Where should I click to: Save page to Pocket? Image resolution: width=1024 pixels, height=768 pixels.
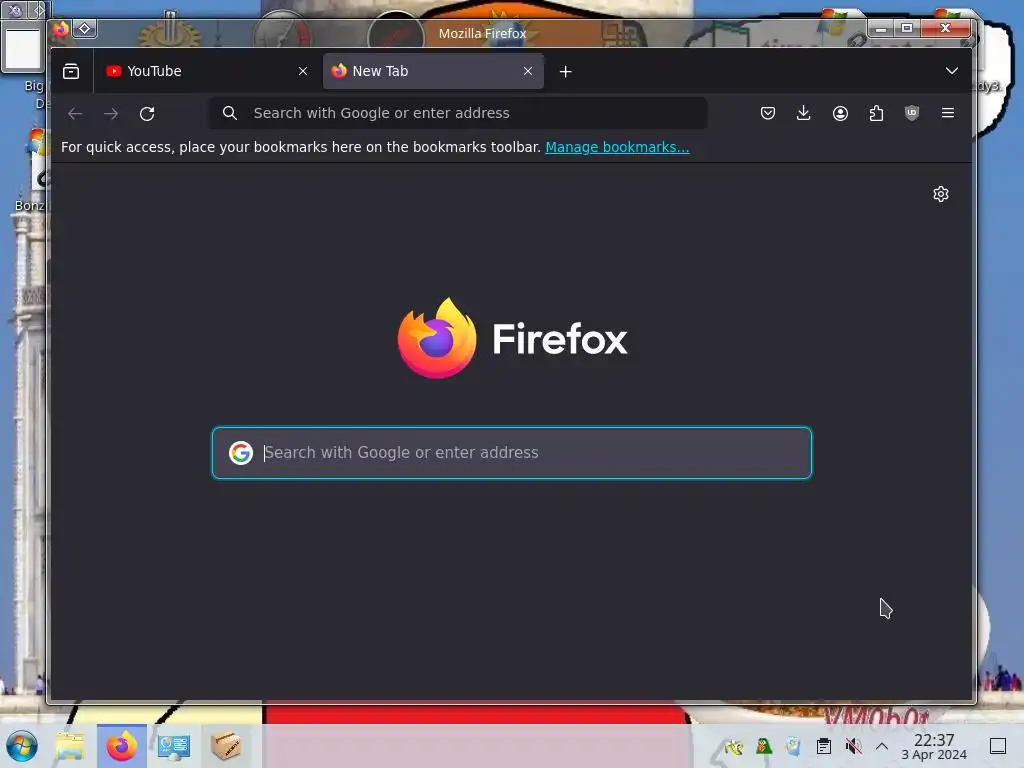[x=768, y=113]
